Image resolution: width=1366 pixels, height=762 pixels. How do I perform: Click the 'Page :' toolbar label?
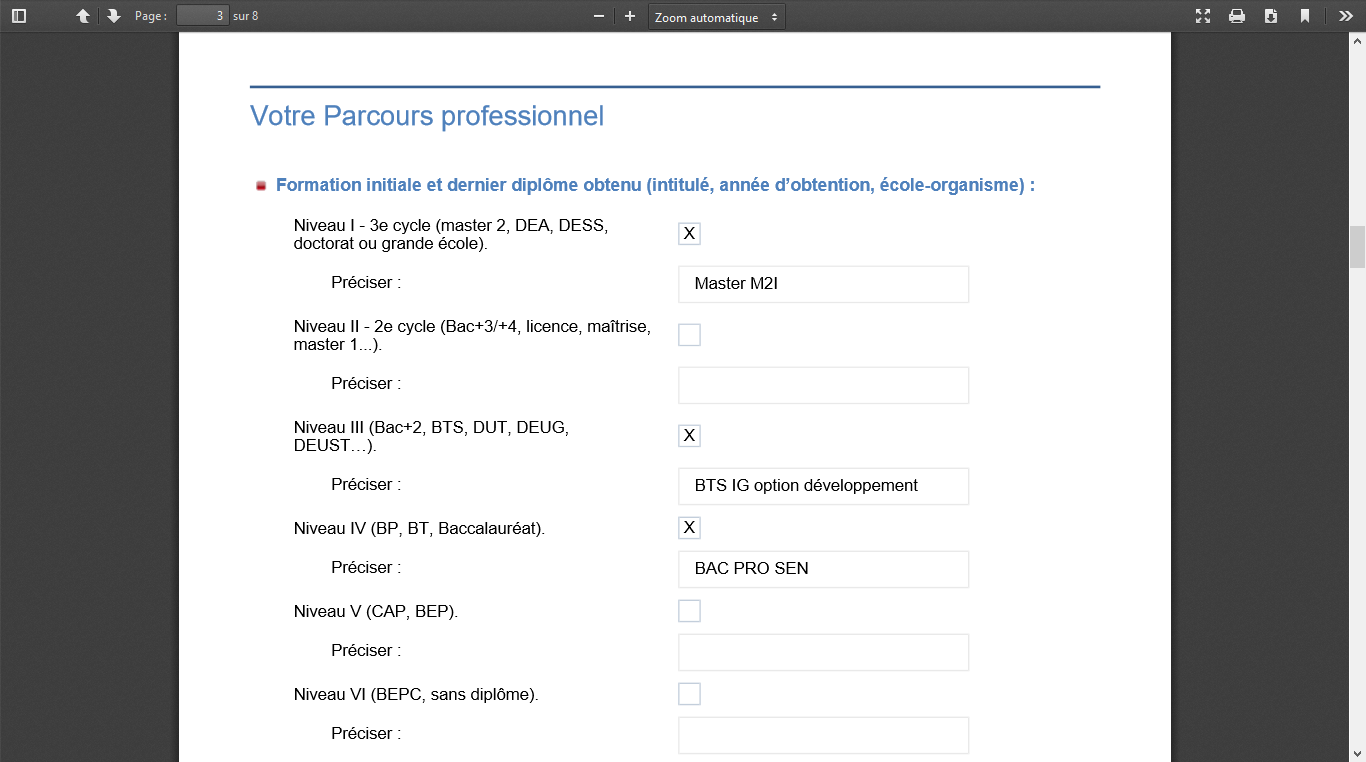point(151,16)
